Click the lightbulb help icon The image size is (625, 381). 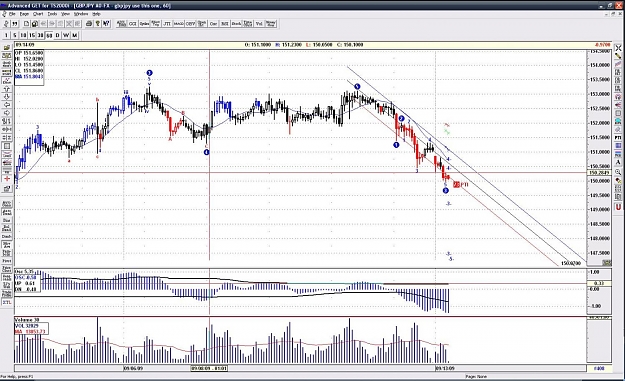click(x=98, y=24)
